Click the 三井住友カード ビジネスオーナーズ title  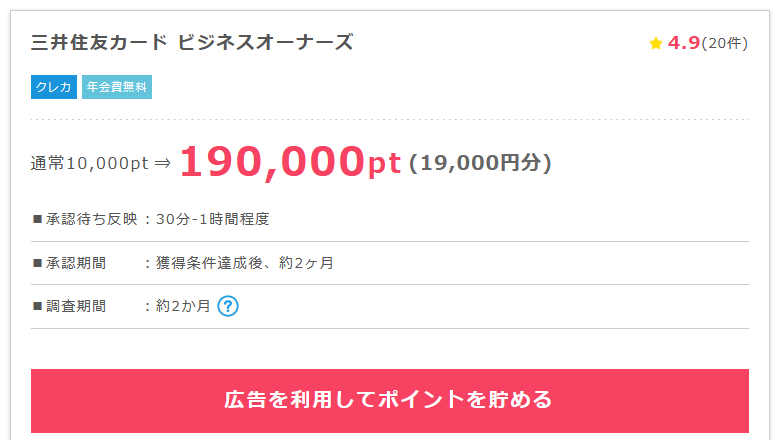pyautogui.click(x=192, y=43)
